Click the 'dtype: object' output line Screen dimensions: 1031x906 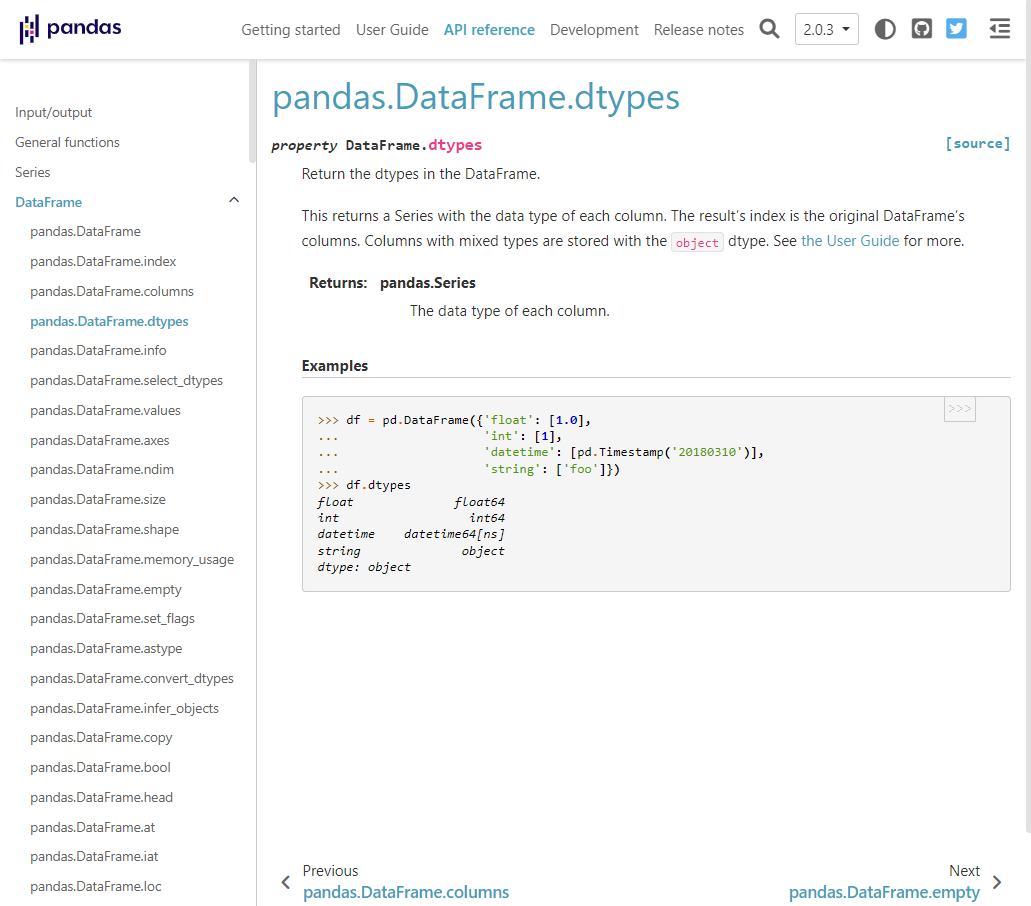point(364,567)
